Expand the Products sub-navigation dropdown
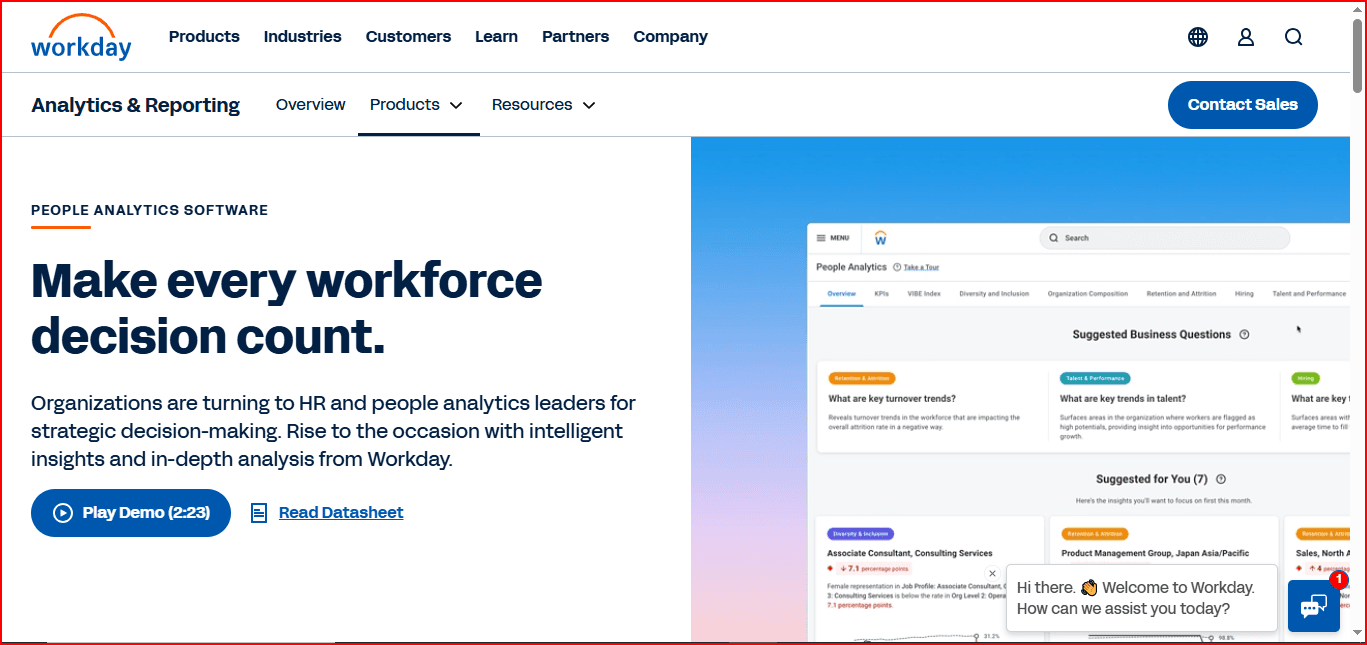Image resolution: width=1367 pixels, height=645 pixels. [x=417, y=105]
